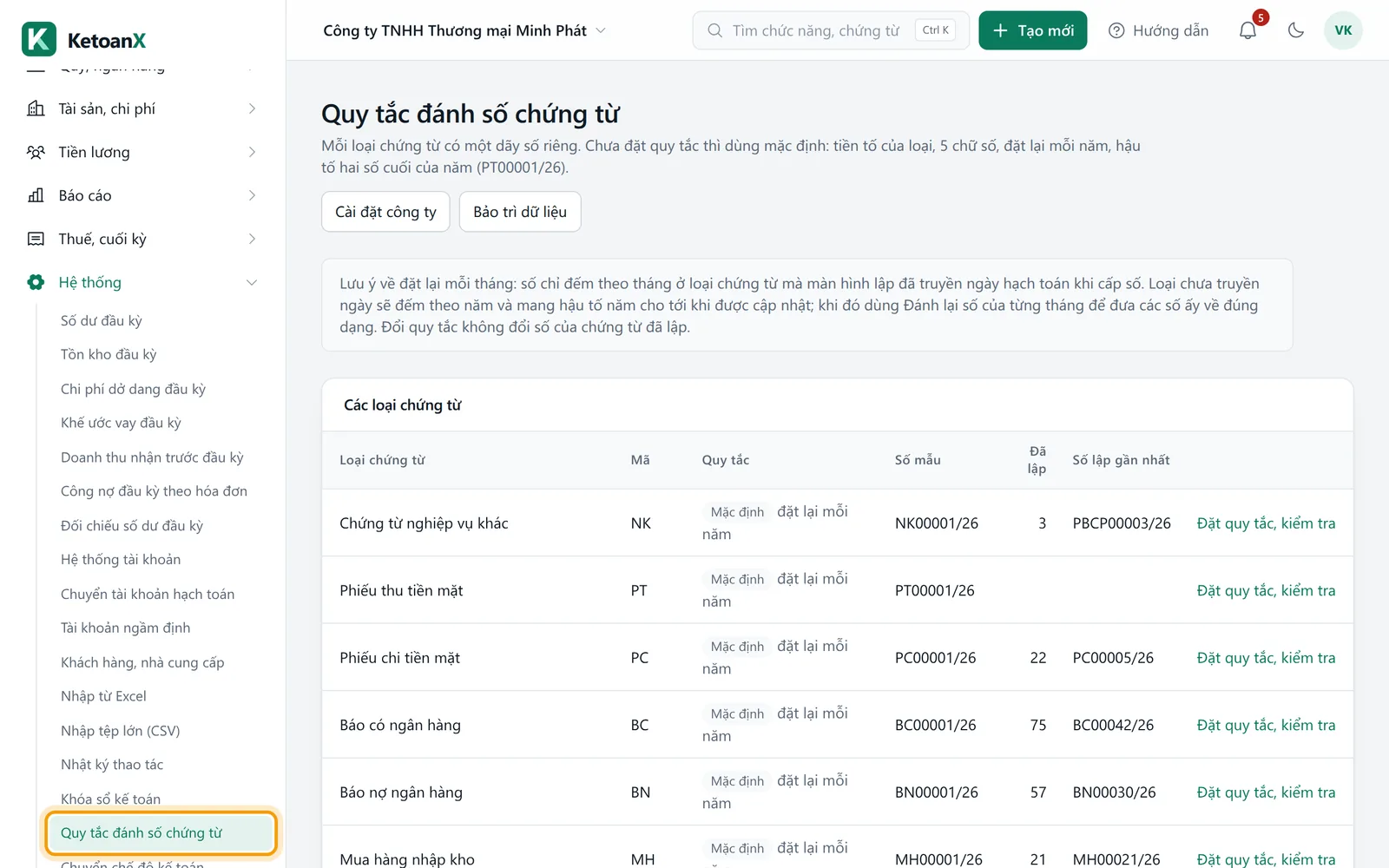Collapse the Hệ thống menu
This screenshot has width=1389, height=868.
(x=142, y=282)
